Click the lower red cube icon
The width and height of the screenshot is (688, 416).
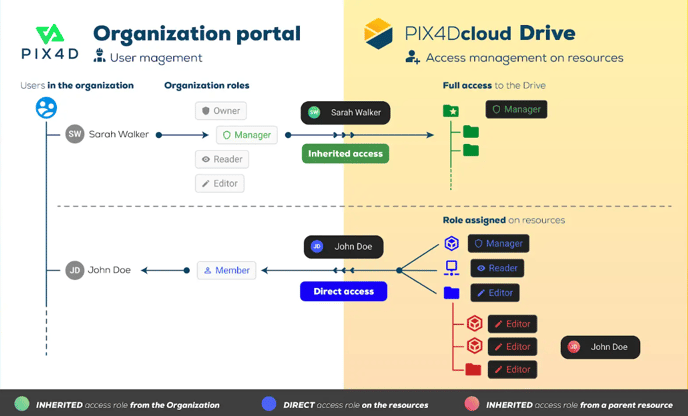(x=474, y=346)
